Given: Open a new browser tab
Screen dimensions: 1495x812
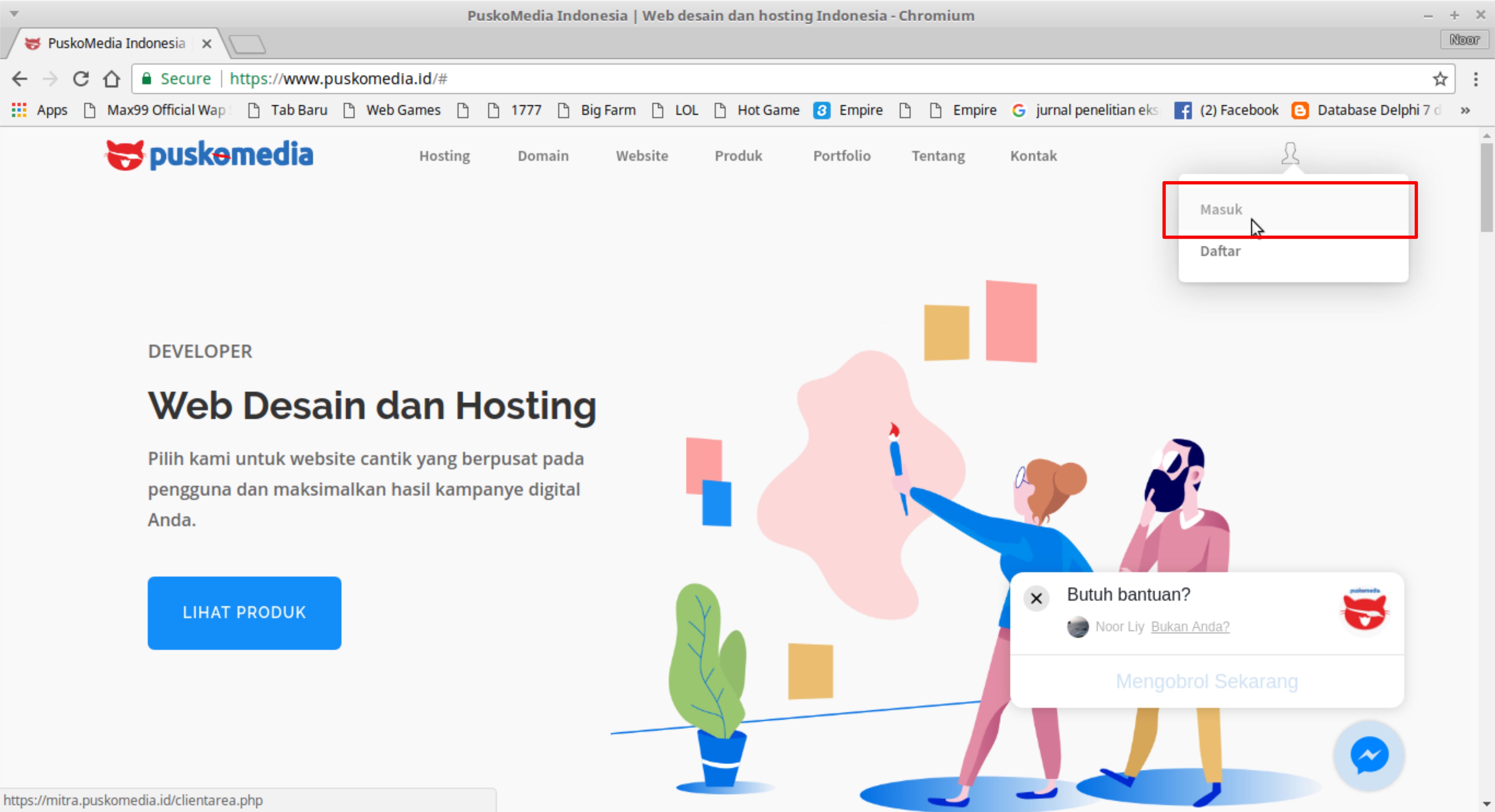Looking at the screenshot, I should (x=247, y=44).
